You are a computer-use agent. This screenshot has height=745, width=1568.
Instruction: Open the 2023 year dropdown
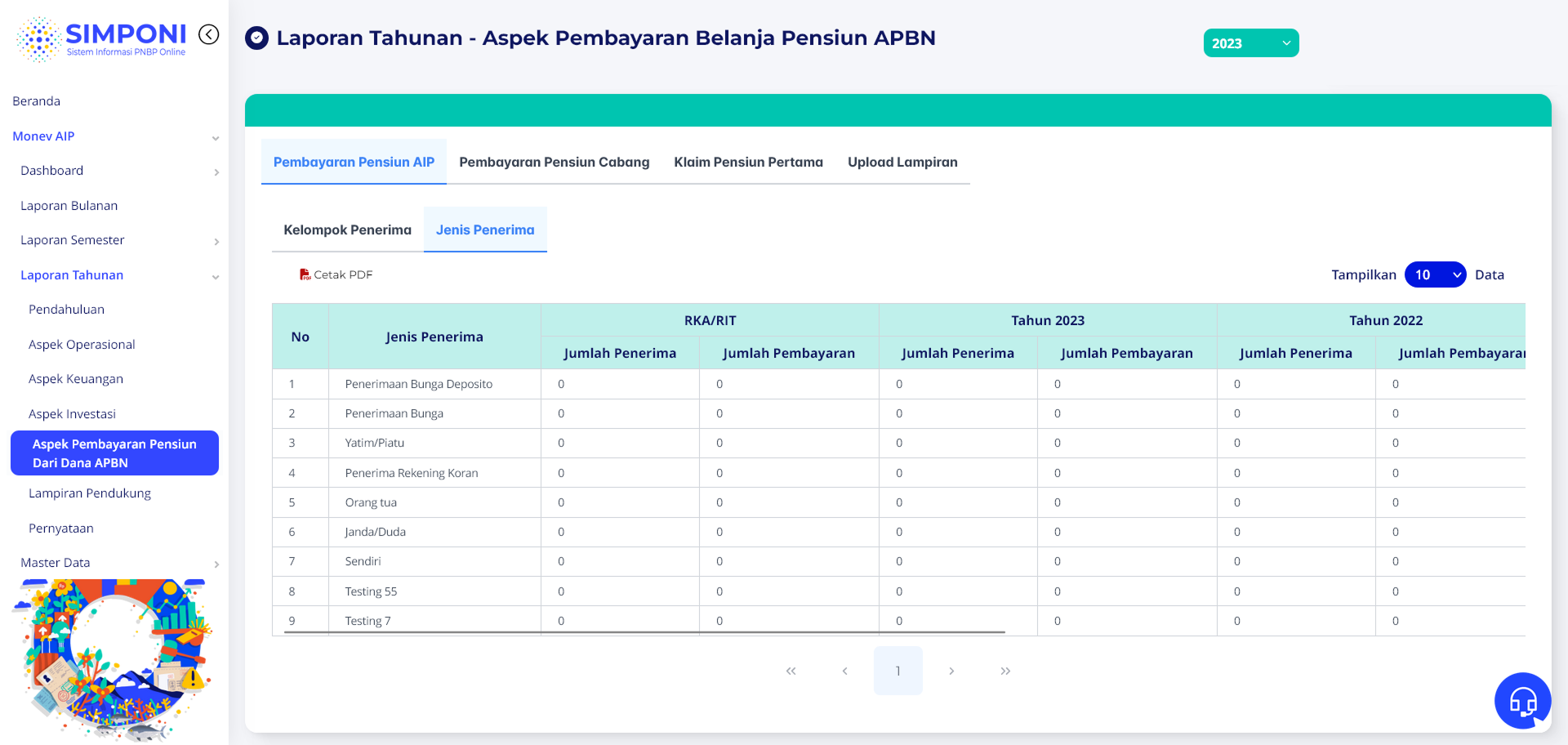pos(1251,43)
